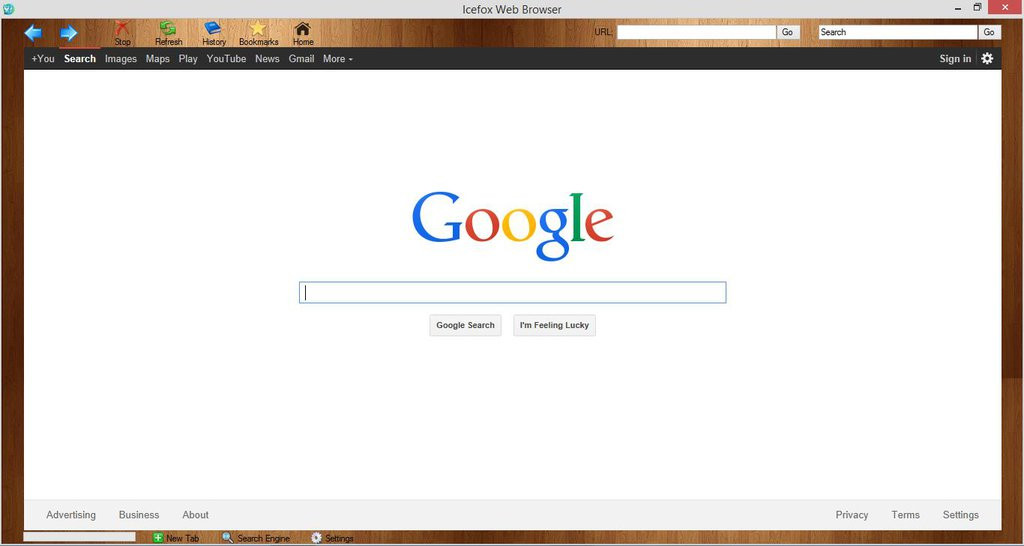Screen dimensions: 1024x546
Task: Open browser Settings in bottom bar
Action: (332, 538)
